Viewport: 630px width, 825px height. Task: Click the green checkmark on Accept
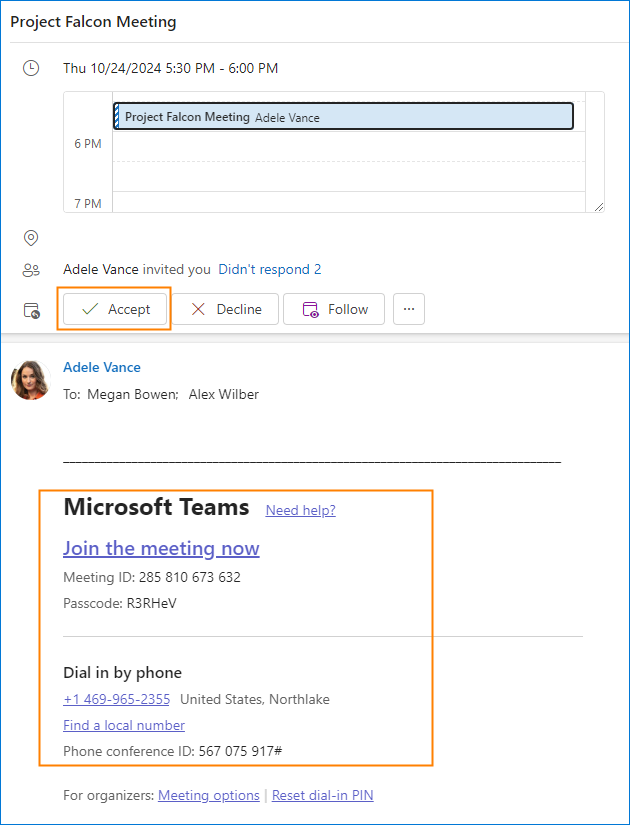(x=91, y=309)
